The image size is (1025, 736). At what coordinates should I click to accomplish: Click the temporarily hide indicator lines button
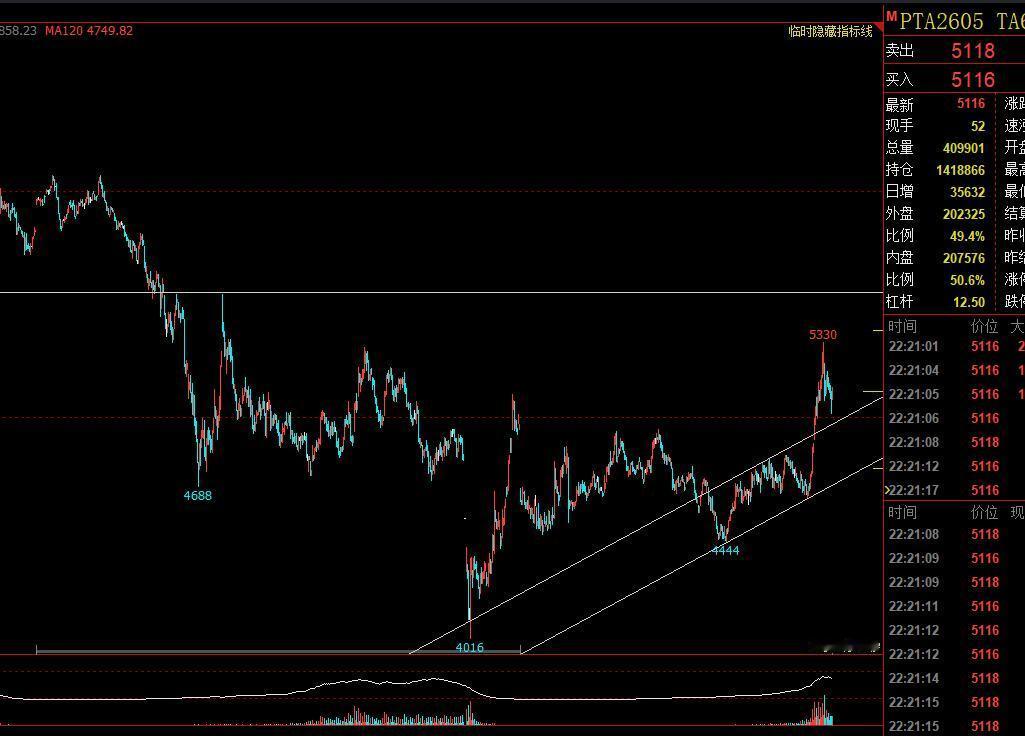tap(830, 31)
